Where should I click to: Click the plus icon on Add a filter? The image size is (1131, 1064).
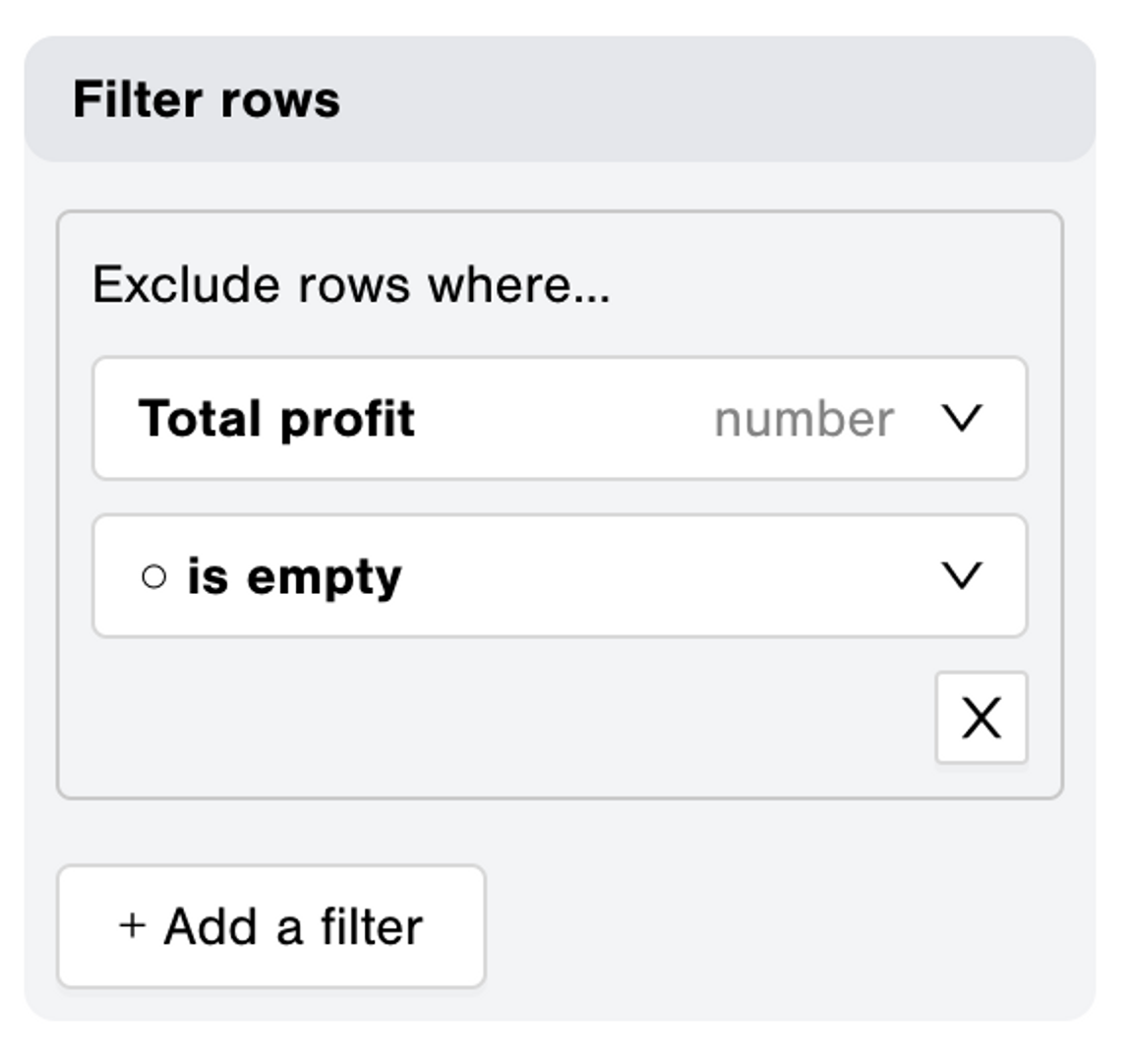(x=131, y=924)
